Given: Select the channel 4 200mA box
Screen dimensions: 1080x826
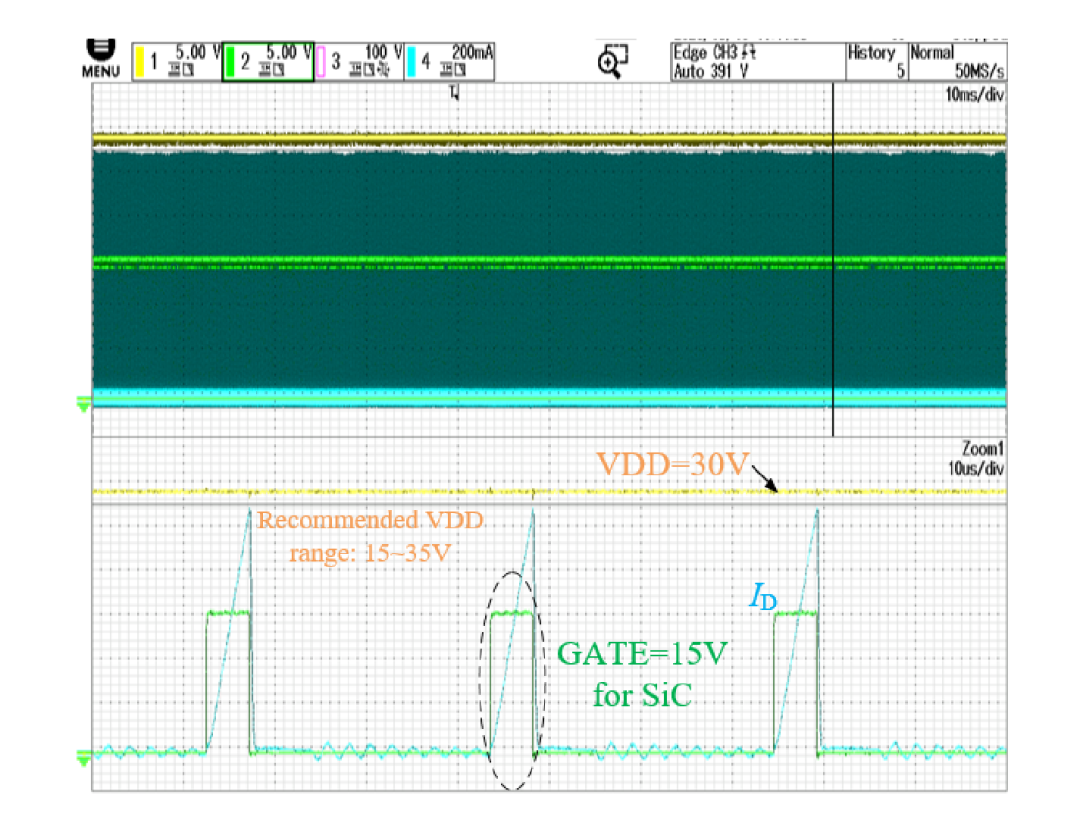Looking at the screenshot, I should tap(449, 61).
